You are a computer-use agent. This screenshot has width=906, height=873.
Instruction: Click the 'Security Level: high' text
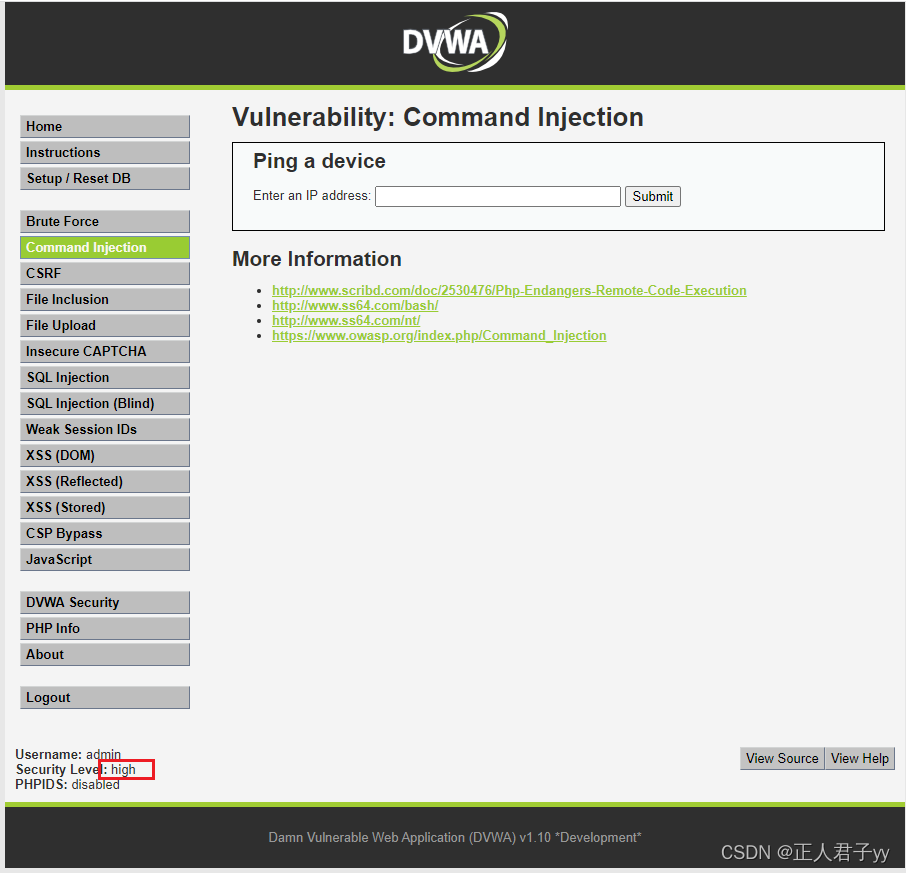point(76,769)
